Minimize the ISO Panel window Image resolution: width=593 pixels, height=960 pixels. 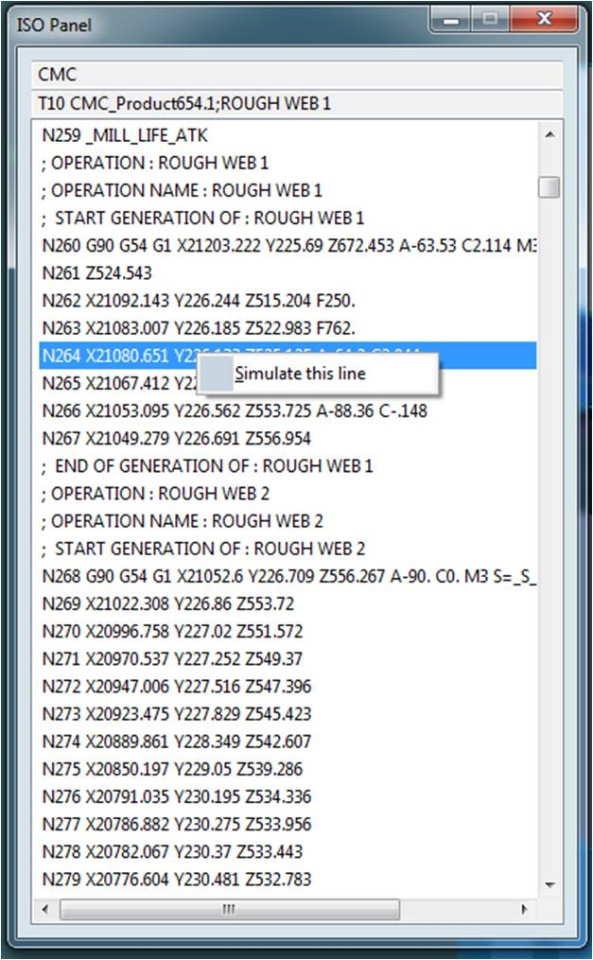(x=451, y=21)
